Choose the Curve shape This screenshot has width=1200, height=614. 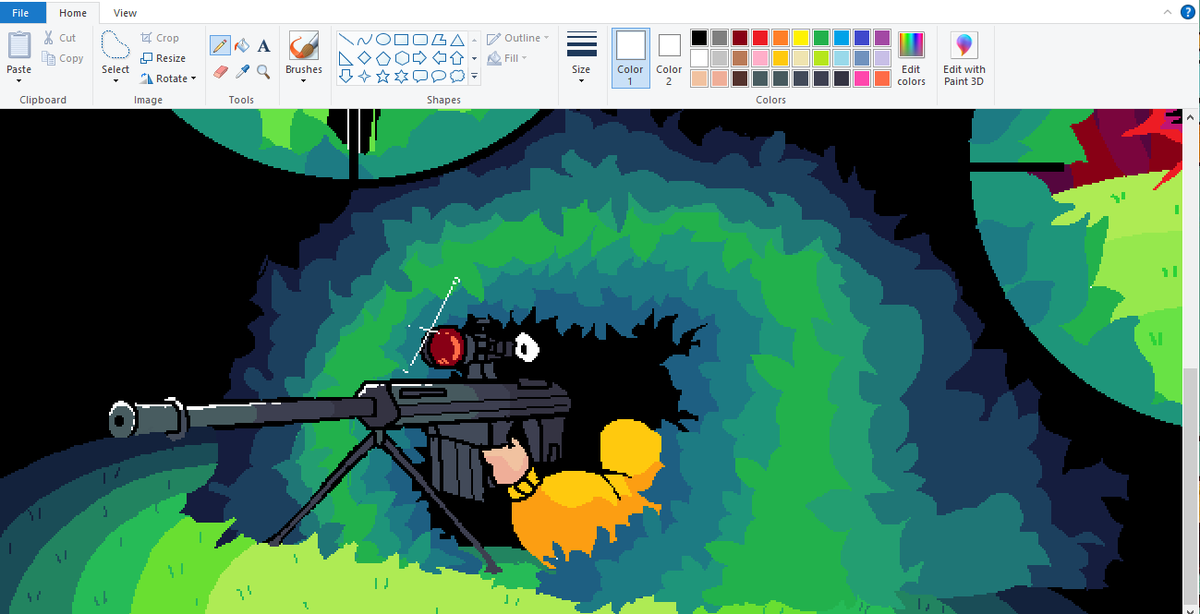[x=364, y=40]
